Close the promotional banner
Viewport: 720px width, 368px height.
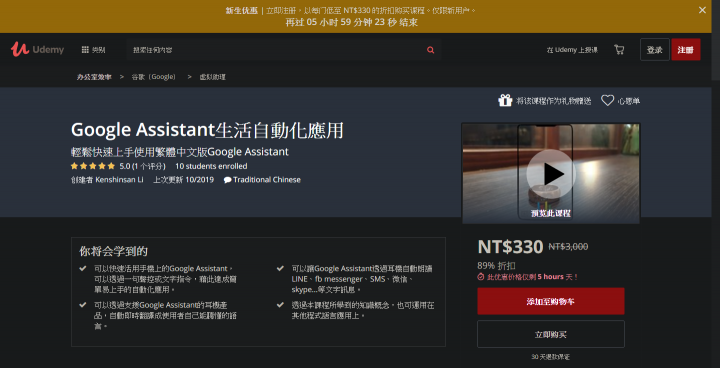click(x=702, y=10)
